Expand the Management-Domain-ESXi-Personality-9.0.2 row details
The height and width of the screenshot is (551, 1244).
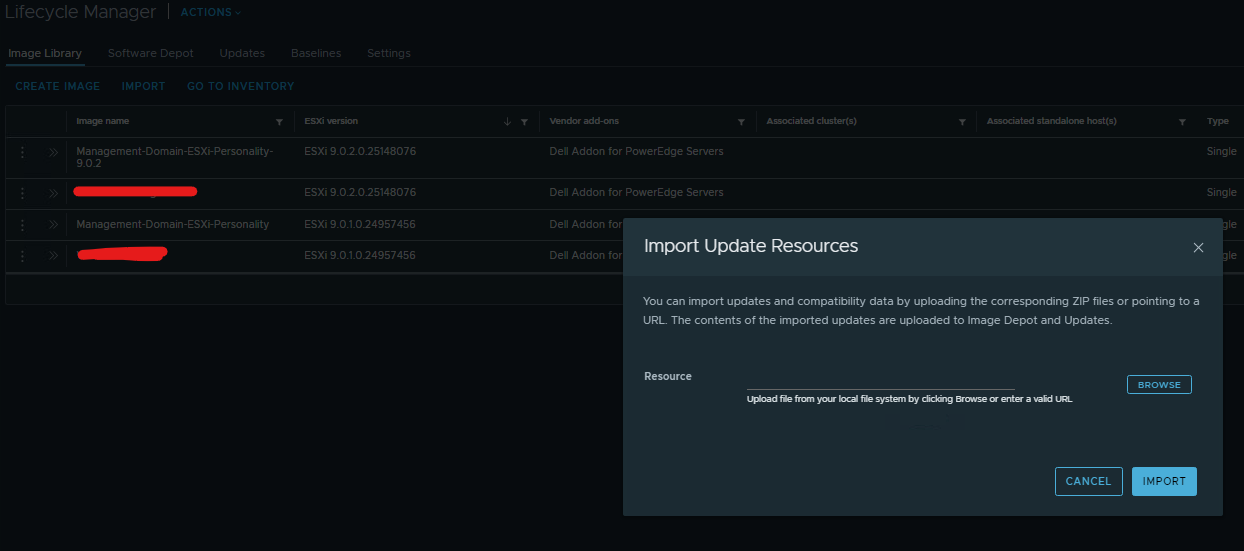coord(53,152)
